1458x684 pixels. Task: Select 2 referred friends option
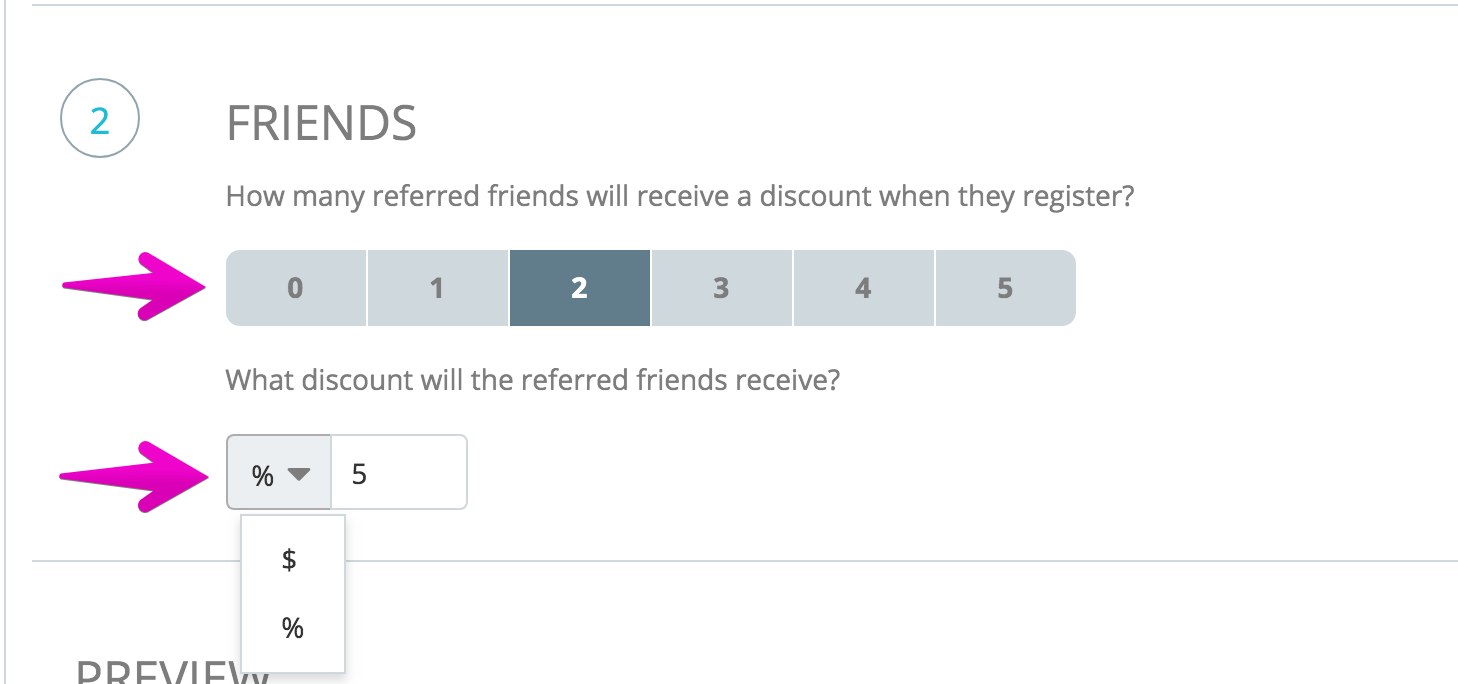coord(580,288)
